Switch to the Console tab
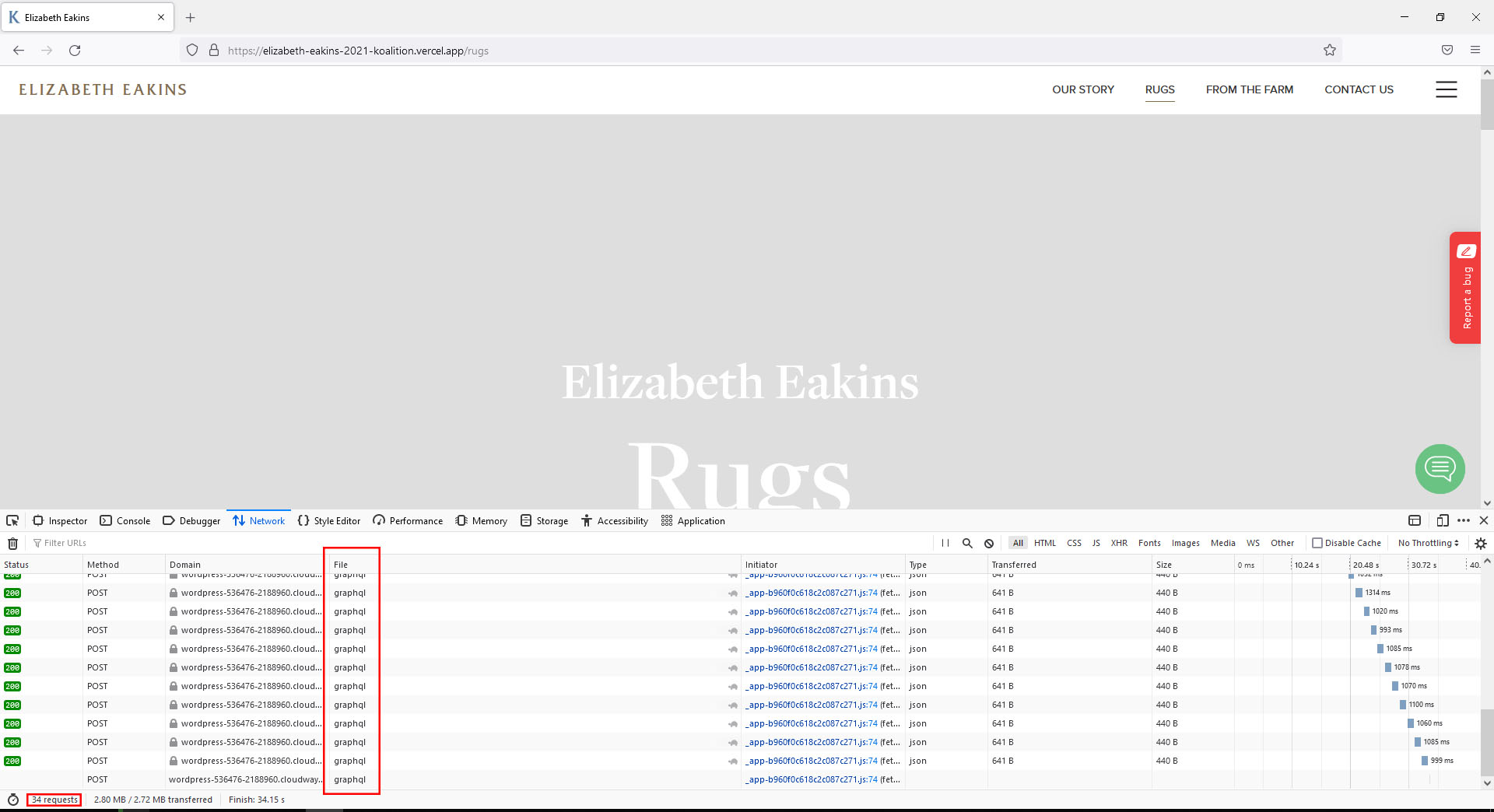This screenshot has height=812, width=1494. click(125, 520)
